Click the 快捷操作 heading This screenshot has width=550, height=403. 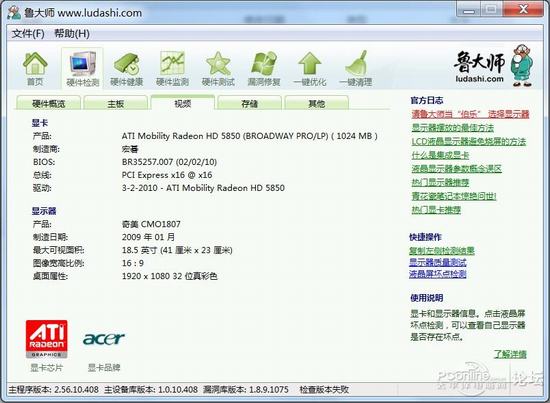coord(425,237)
